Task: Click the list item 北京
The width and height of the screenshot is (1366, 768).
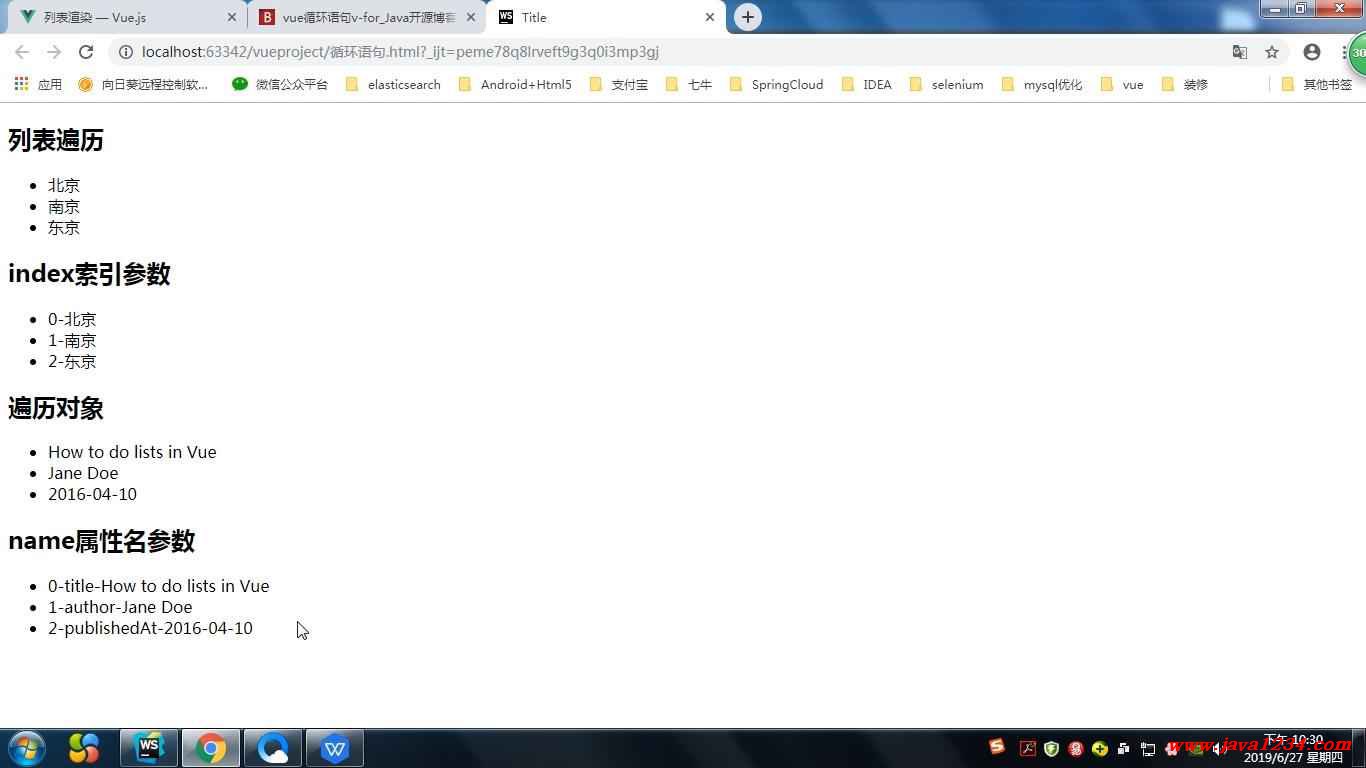Action: (64, 185)
